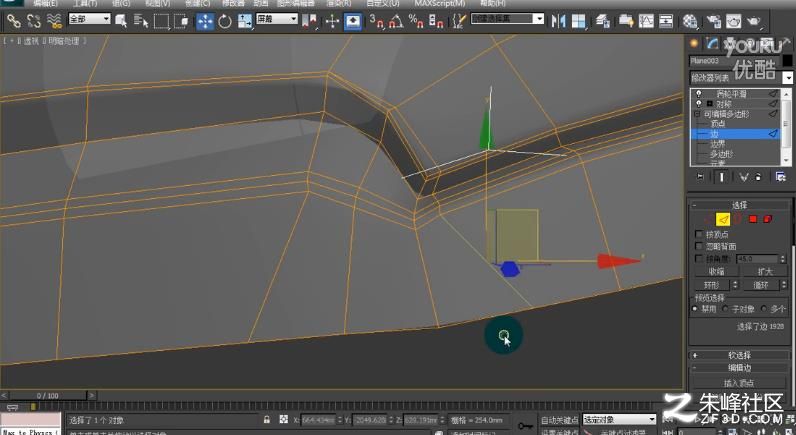
Task: Toggle Window/Crossing selection icon
Action: coord(181,21)
